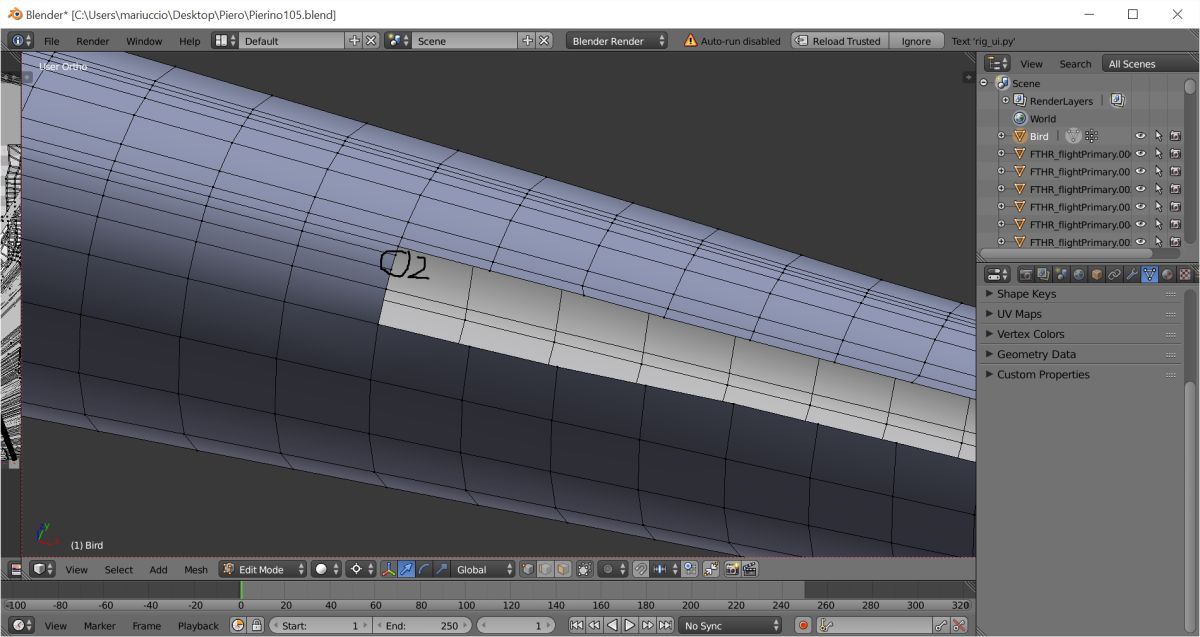Image resolution: width=1200 pixels, height=637 pixels.
Task: Open the screen layout browser icon
Action: pos(225,41)
